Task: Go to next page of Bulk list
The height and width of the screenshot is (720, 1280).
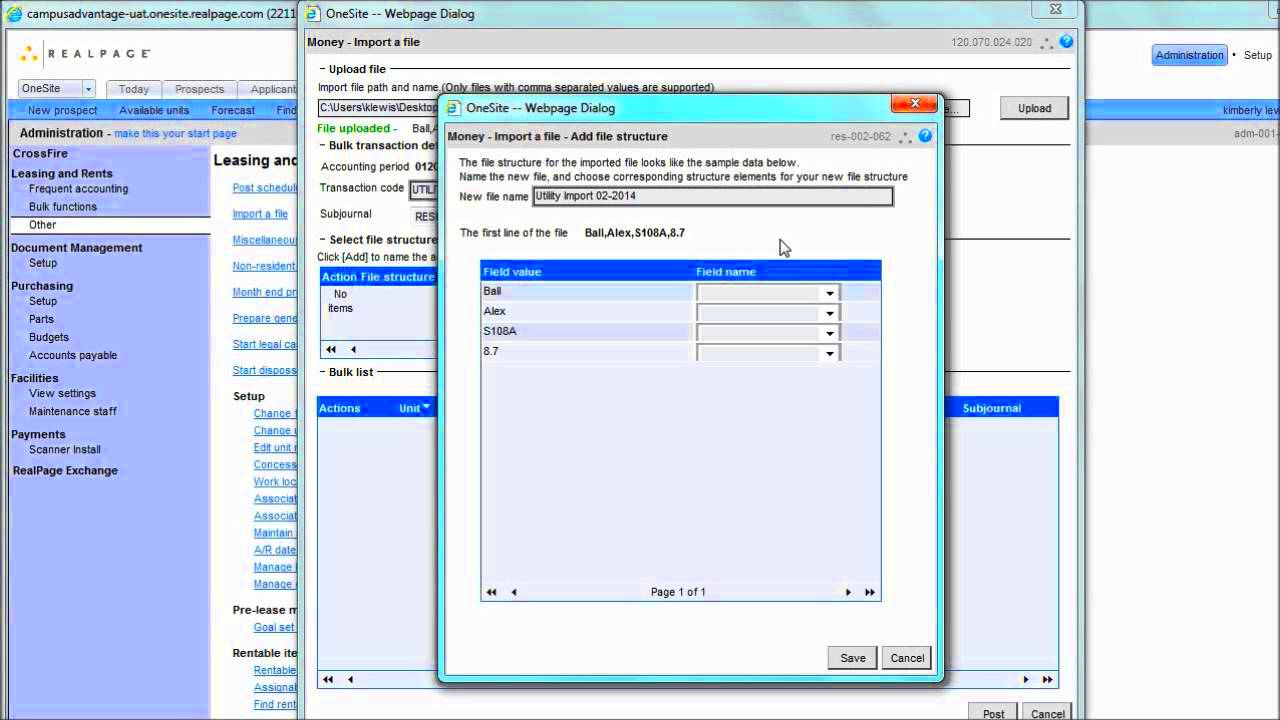Action: [1025, 679]
